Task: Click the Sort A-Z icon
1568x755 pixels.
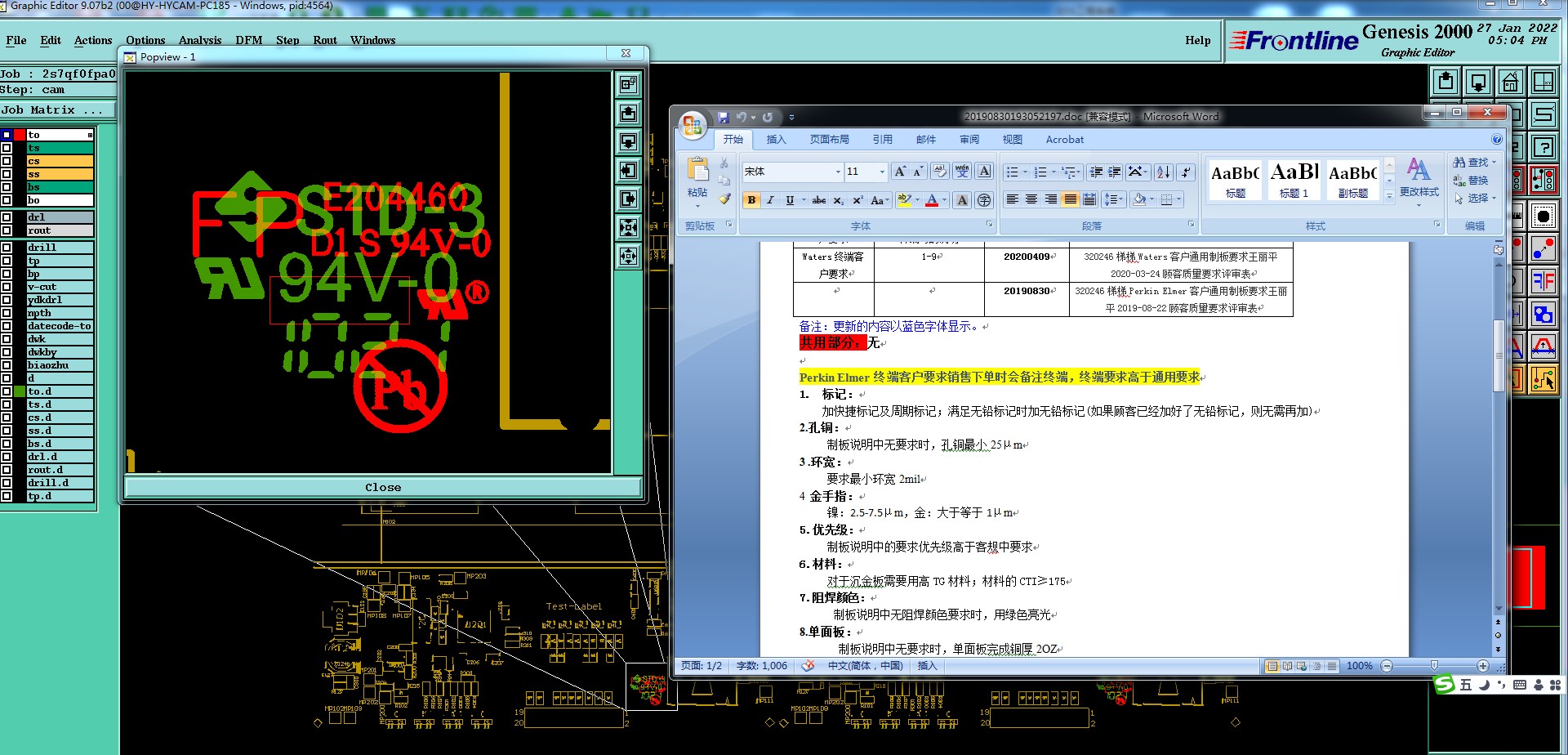Action: (1164, 172)
